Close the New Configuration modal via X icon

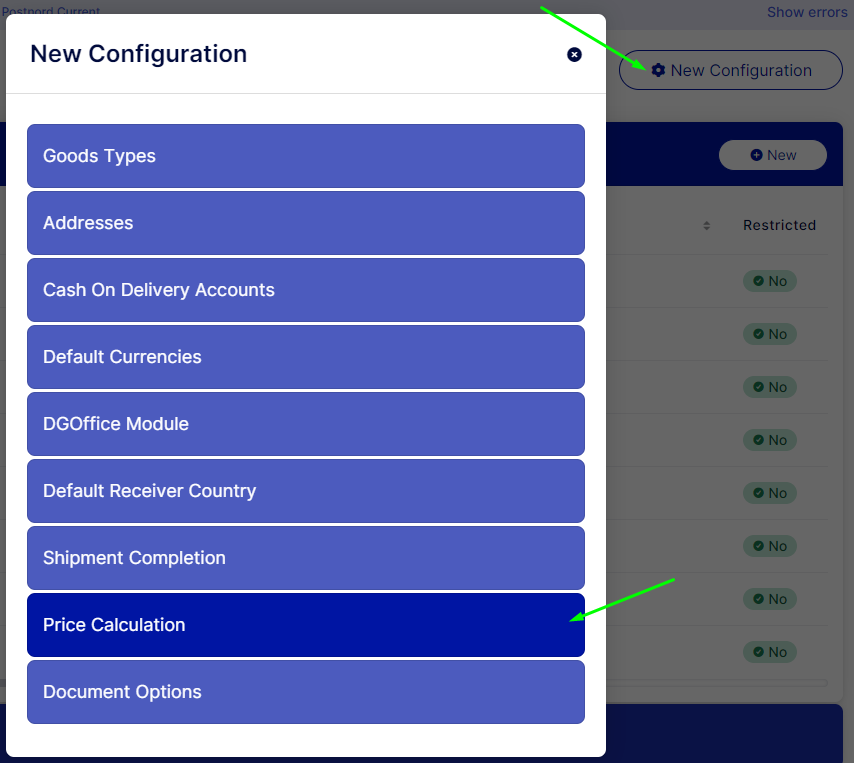click(x=575, y=55)
